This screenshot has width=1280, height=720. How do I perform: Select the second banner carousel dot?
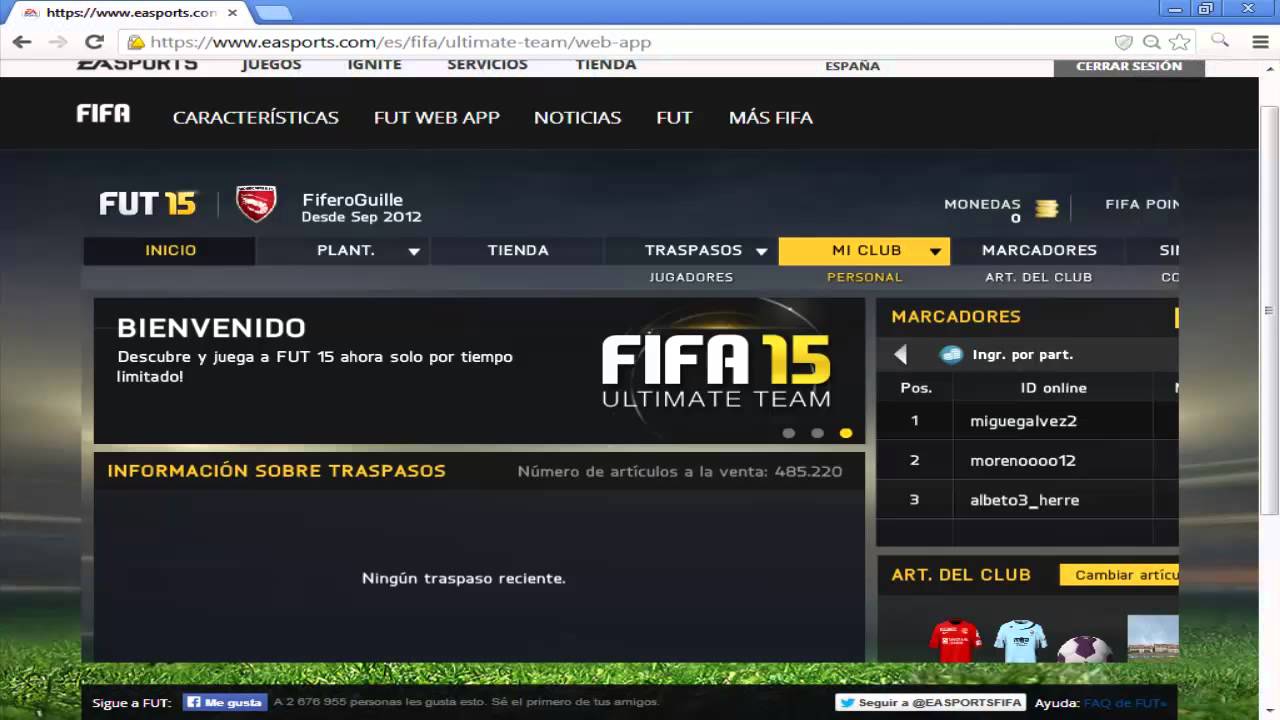tap(817, 433)
